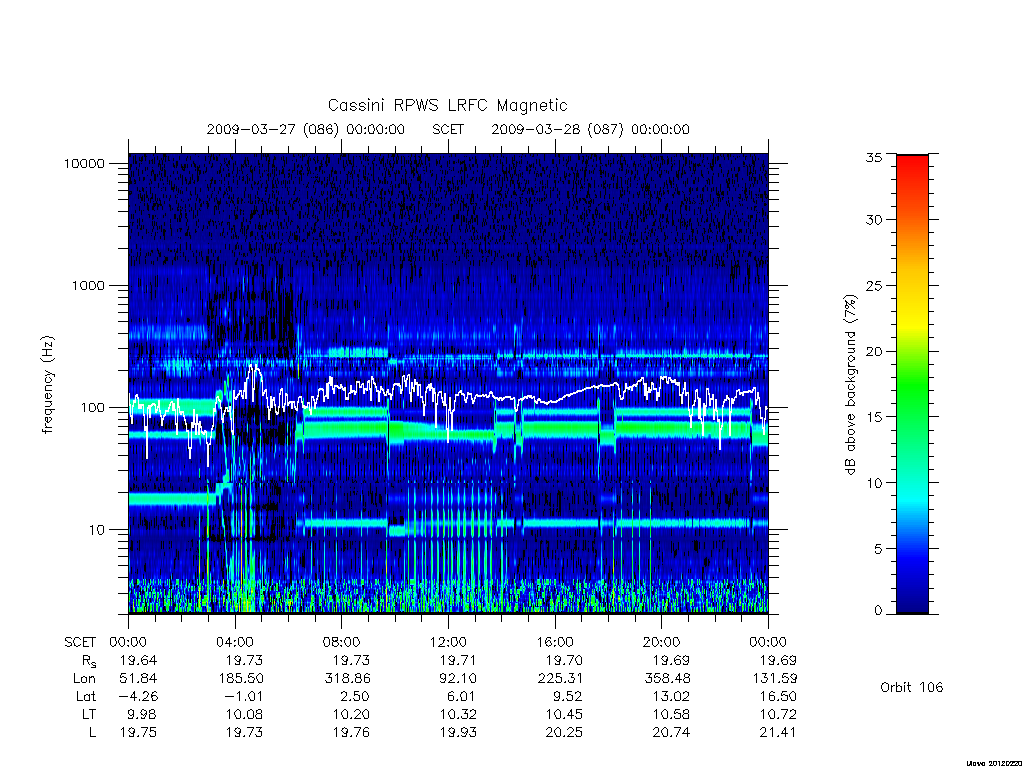Click the L value 20.25
The width and height of the screenshot is (1024, 768).
click(x=564, y=733)
